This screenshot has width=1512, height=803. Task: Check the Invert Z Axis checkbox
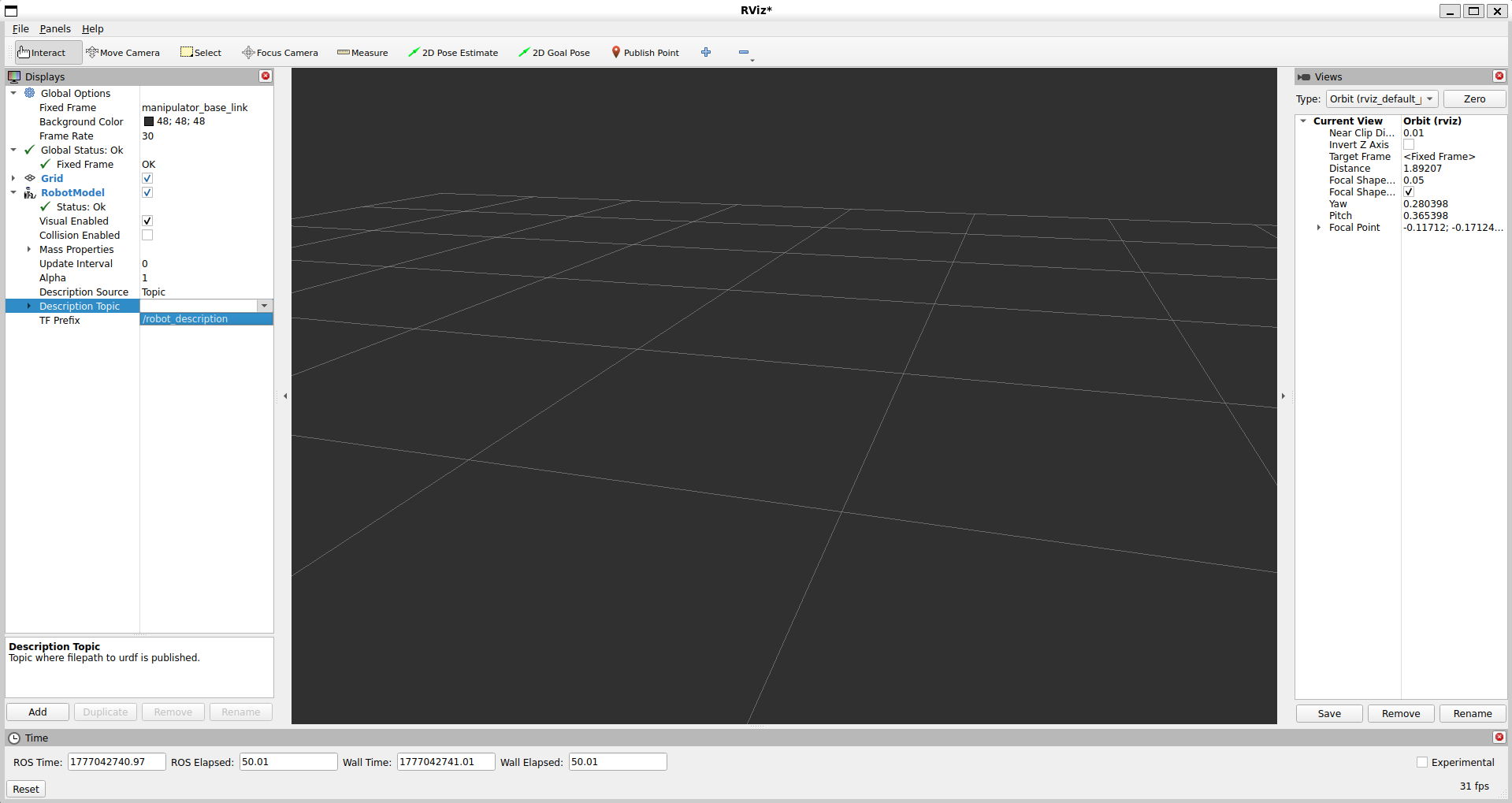click(1409, 144)
